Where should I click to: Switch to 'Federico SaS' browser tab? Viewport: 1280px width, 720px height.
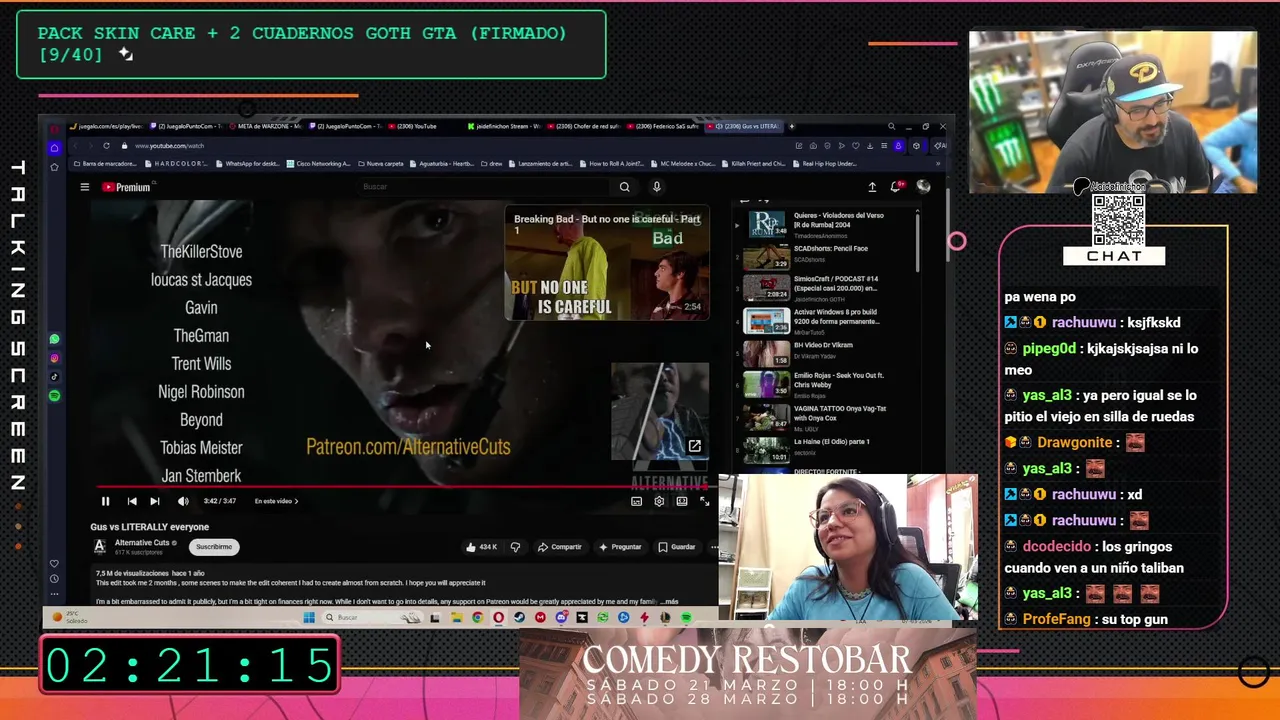pos(664,126)
